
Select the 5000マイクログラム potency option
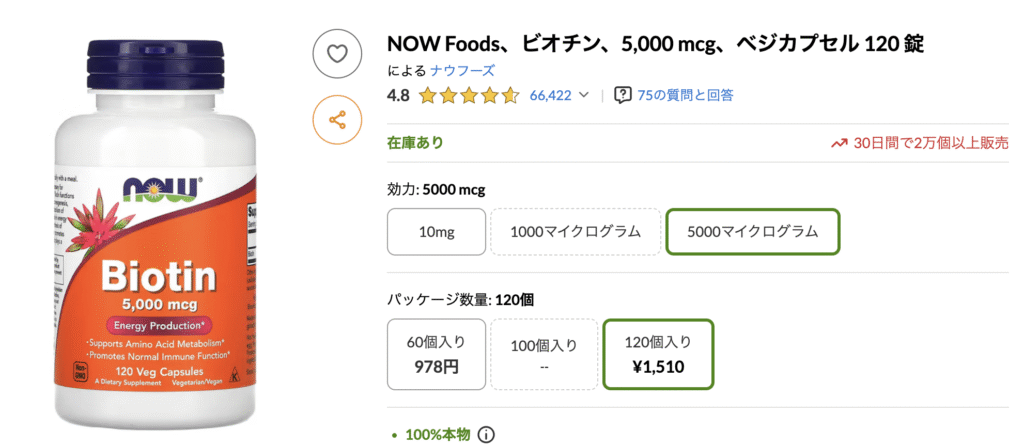click(753, 232)
